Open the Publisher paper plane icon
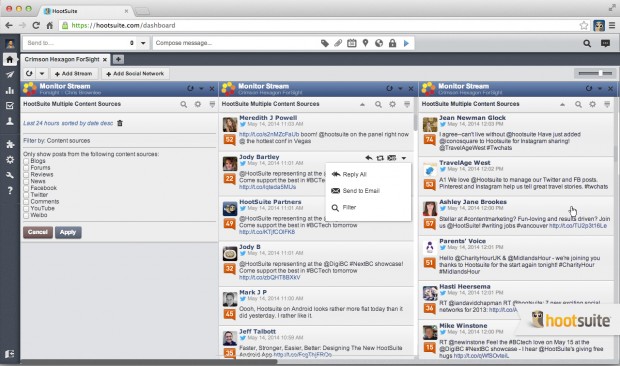Viewport: 620px width, 366px height. tap(9, 75)
